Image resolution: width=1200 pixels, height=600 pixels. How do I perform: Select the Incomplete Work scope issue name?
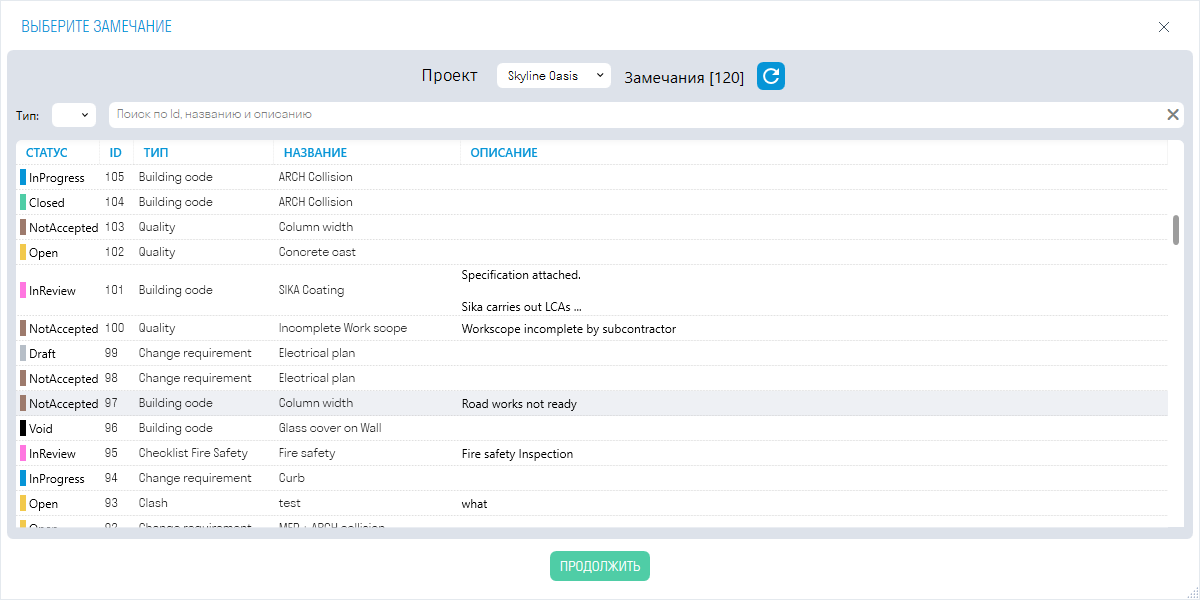(x=343, y=328)
